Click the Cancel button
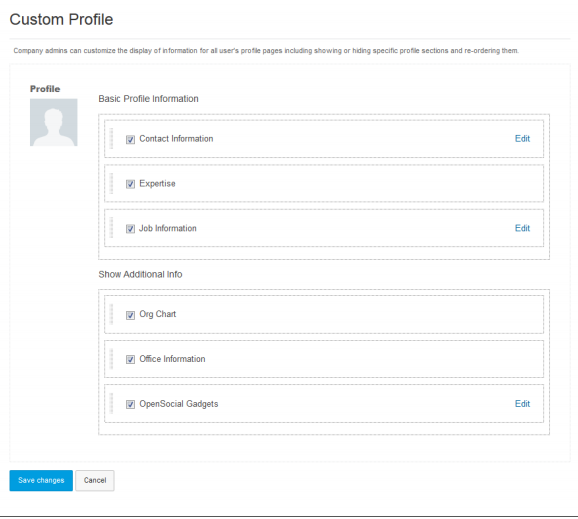Image resolution: width=578 pixels, height=519 pixels. point(95,480)
